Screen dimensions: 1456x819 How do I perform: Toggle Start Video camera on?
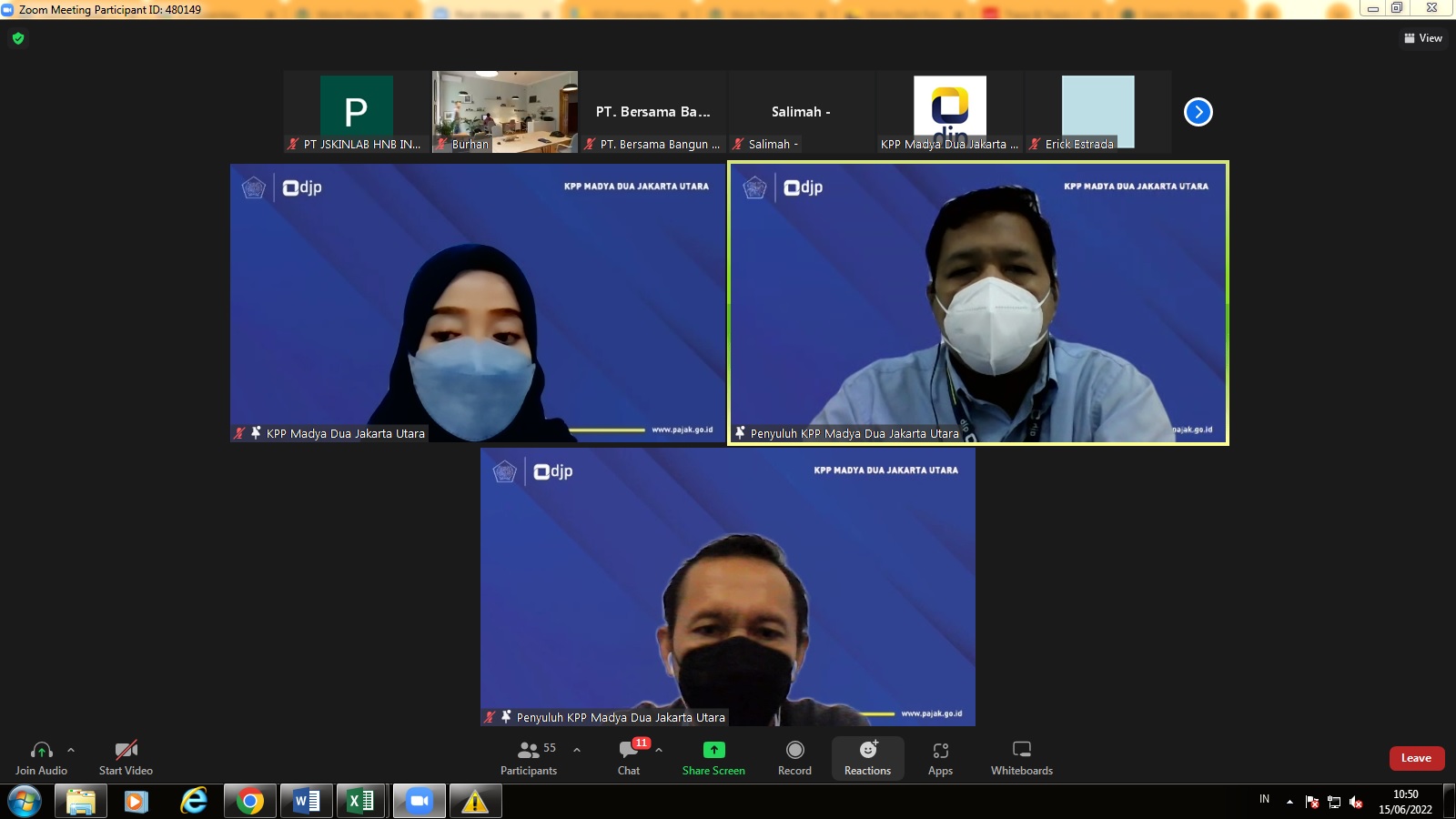[126, 757]
